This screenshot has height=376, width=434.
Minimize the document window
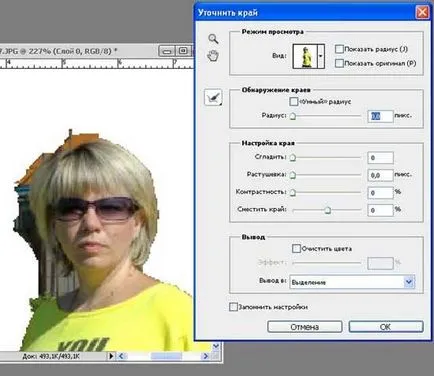click(167, 51)
